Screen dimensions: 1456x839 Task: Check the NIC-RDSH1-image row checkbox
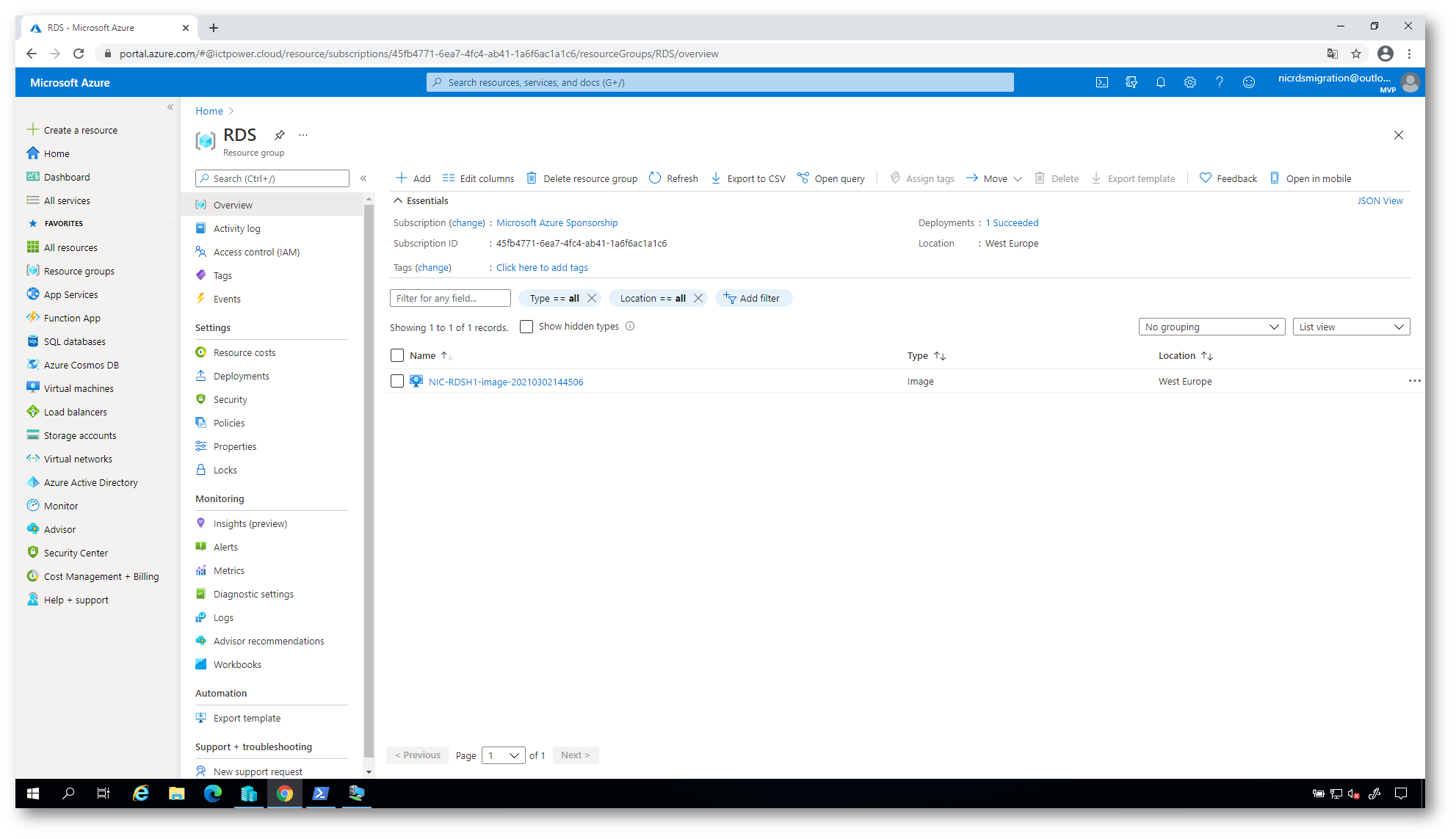point(397,381)
